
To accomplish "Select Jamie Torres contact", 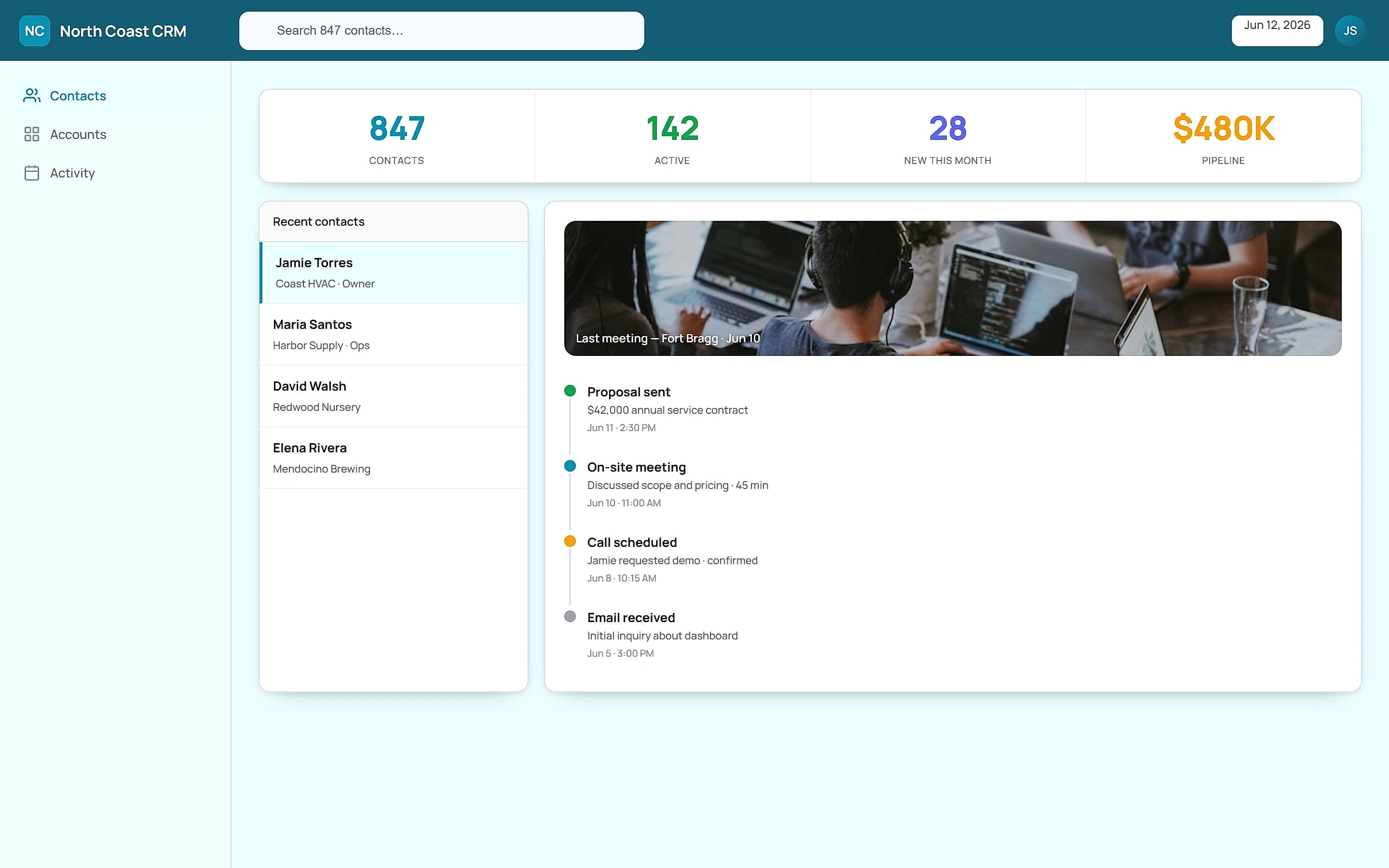I will pyautogui.click(x=394, y=272).
